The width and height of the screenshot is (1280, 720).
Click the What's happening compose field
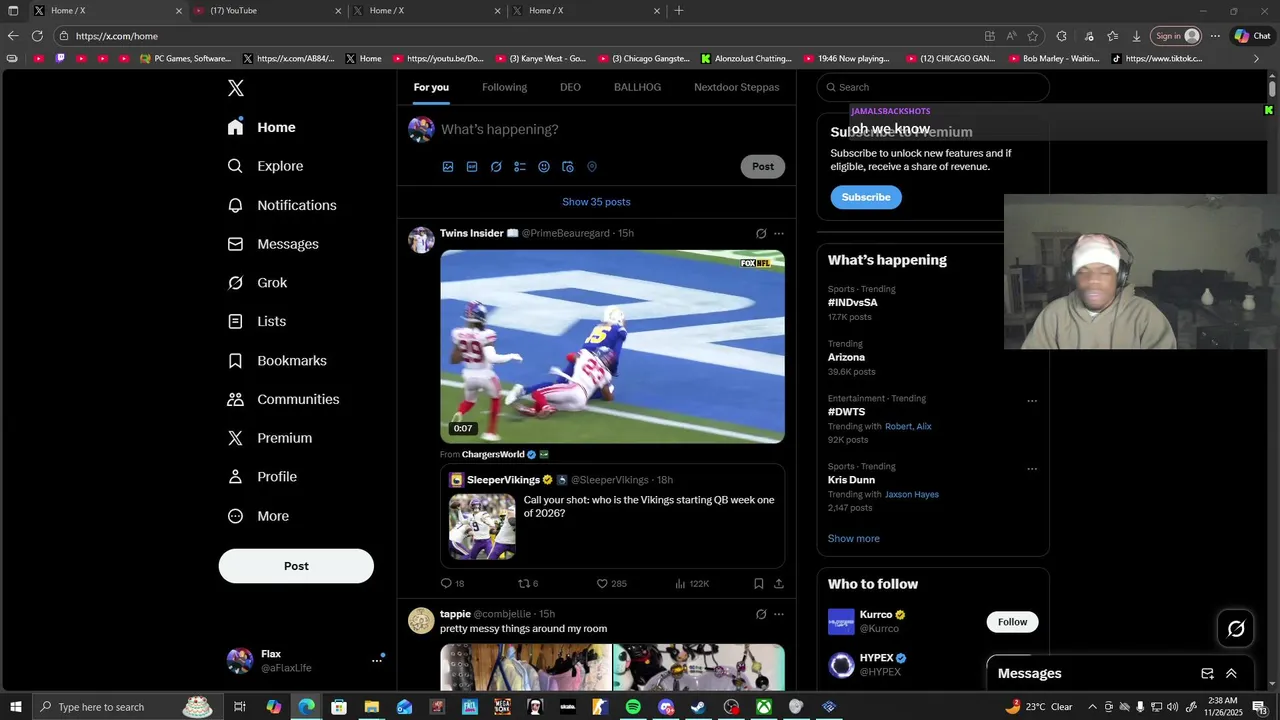610,129
